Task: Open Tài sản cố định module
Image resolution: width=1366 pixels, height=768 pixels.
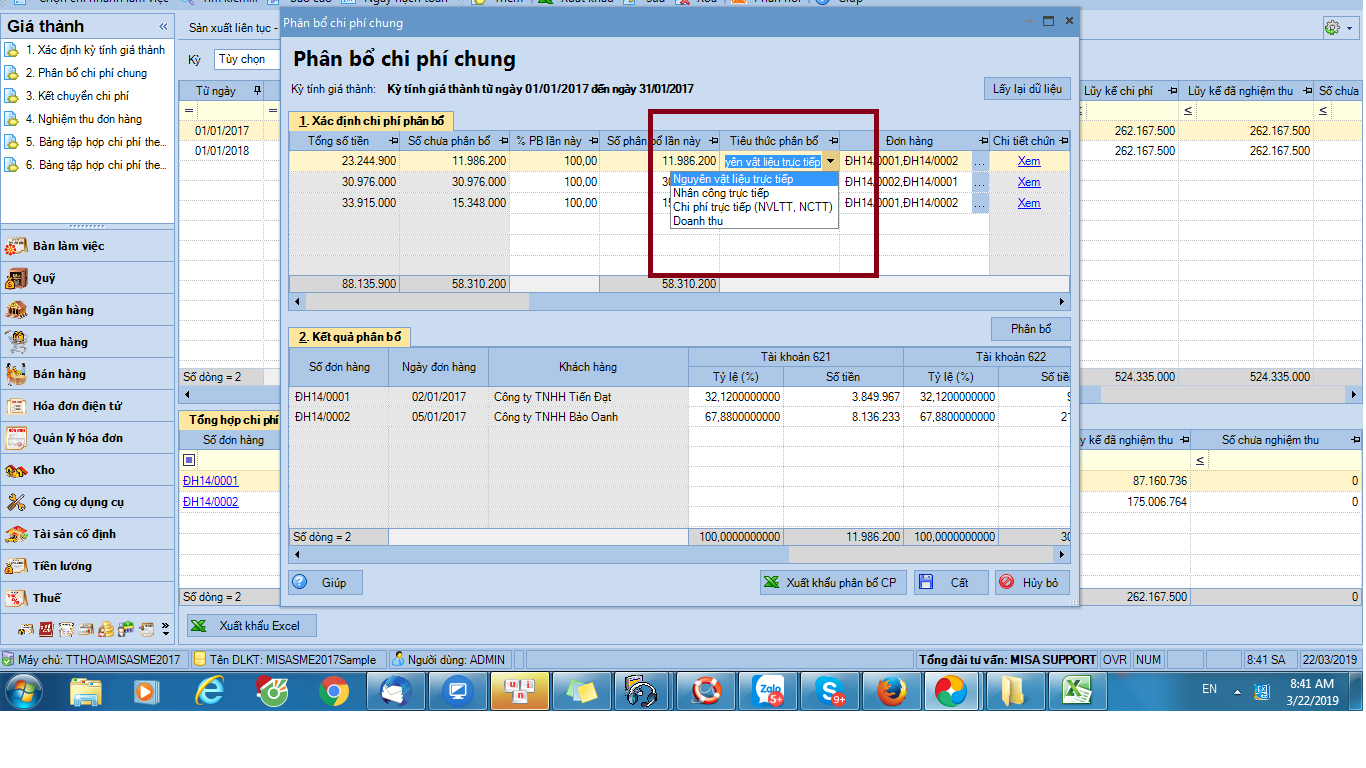Action: pyautogui.click(x=88, y=534)
